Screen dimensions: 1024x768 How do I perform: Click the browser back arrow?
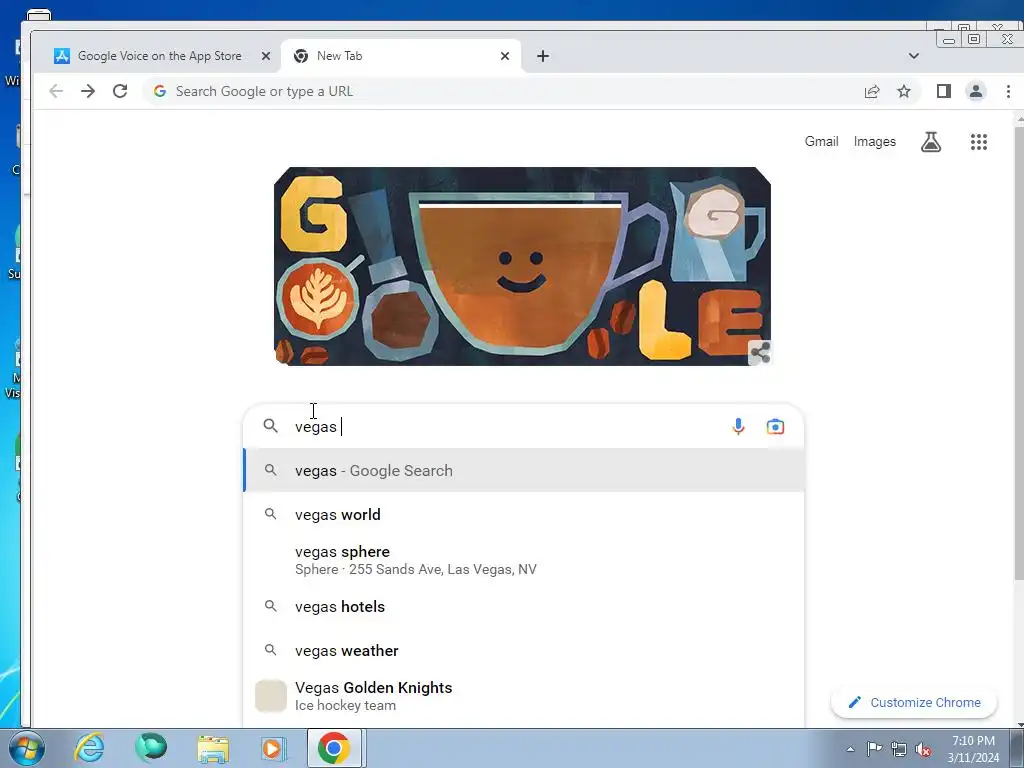pyautogui.click(x=56, y=91)
